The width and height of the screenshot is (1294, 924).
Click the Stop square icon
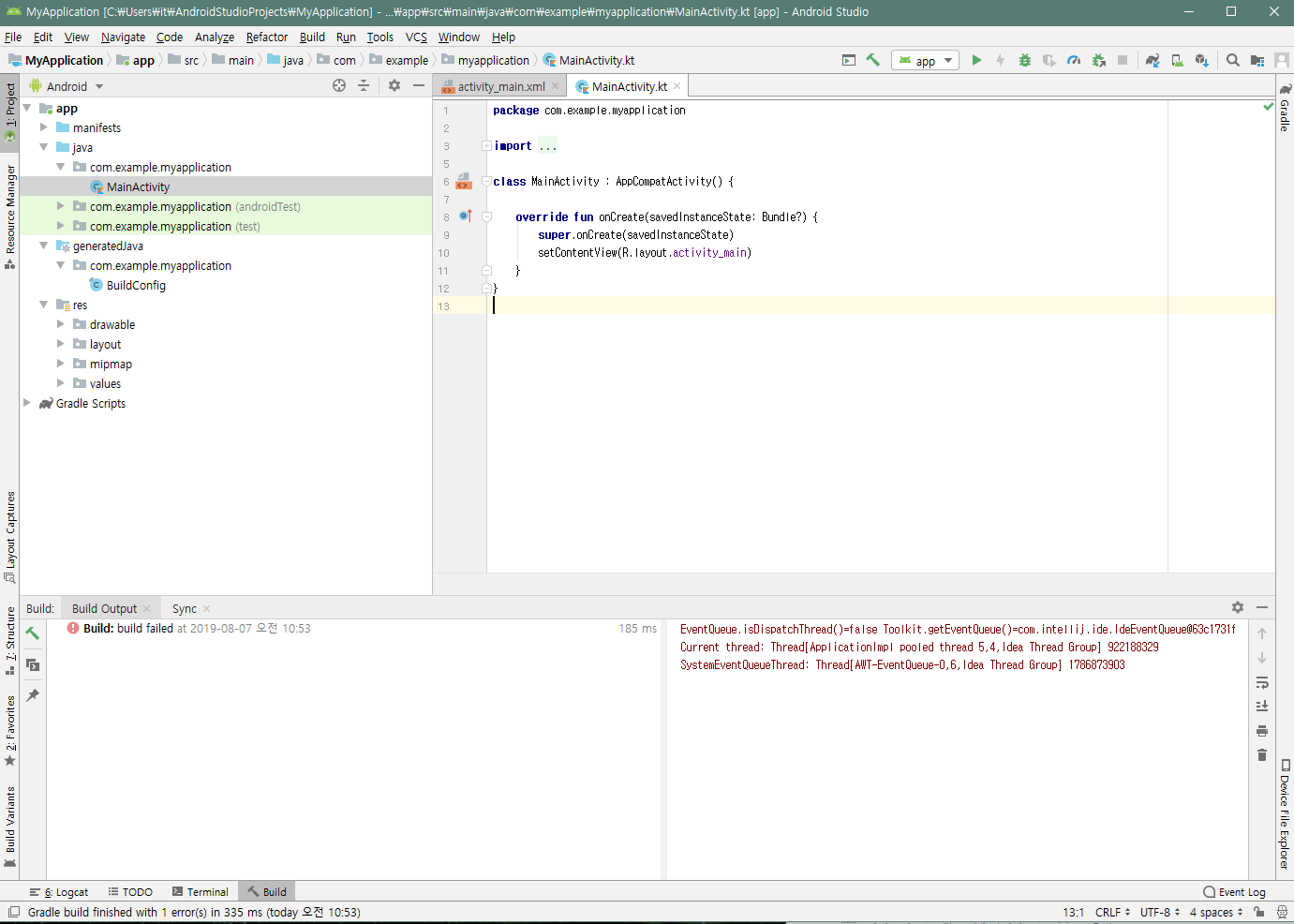pyautogui.click(x=1123, y=60)
